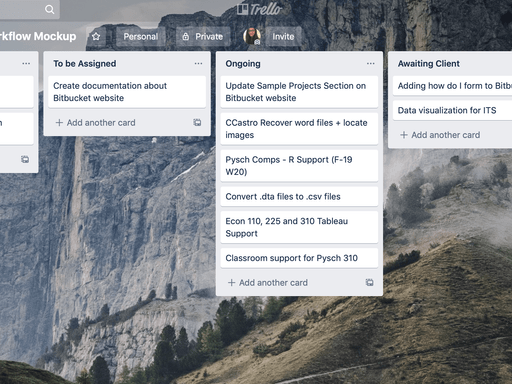This screenshot has width=512, height=384.
Task: Star the Workflow Mockup board
Action: [96, 36]
